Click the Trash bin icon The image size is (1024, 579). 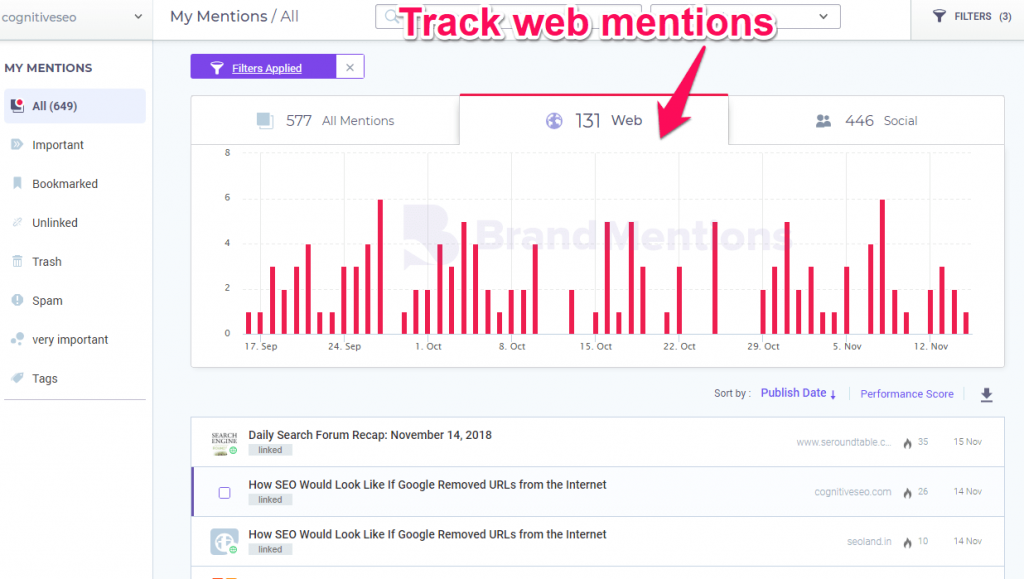coord(17,261)
